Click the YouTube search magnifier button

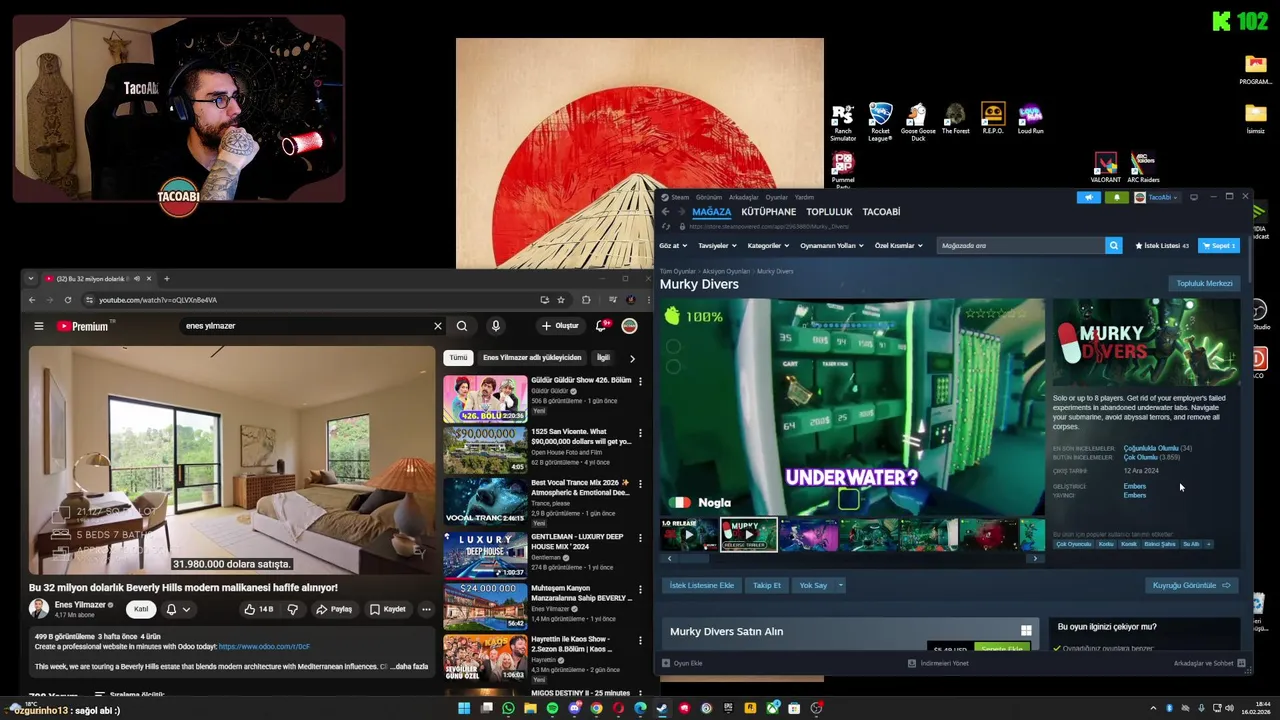click(462, 326)
